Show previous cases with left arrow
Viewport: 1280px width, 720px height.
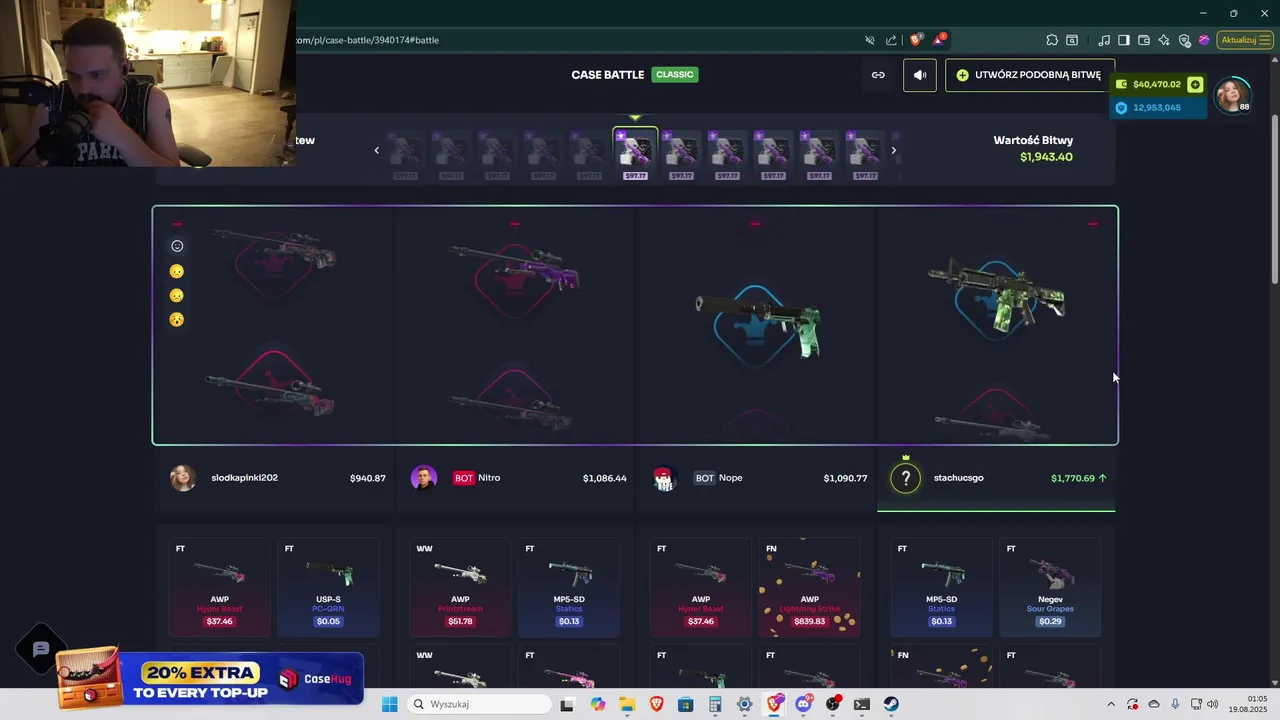pos(377,151)
